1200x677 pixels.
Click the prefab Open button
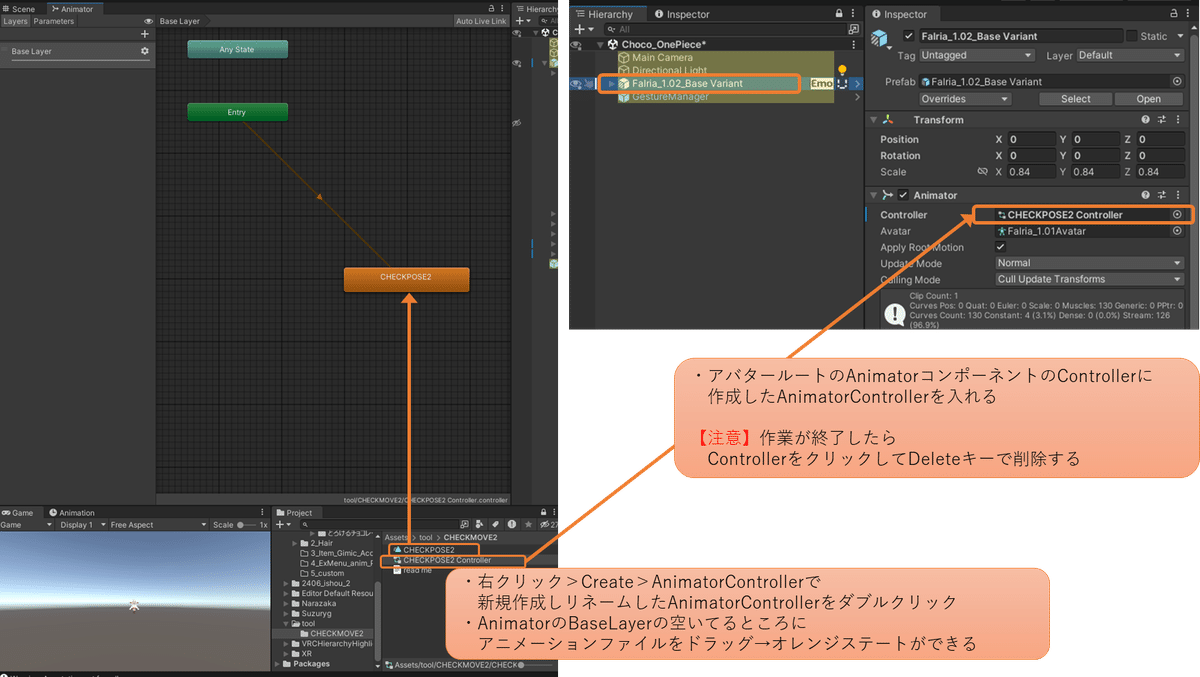[x=1149, y=99]
